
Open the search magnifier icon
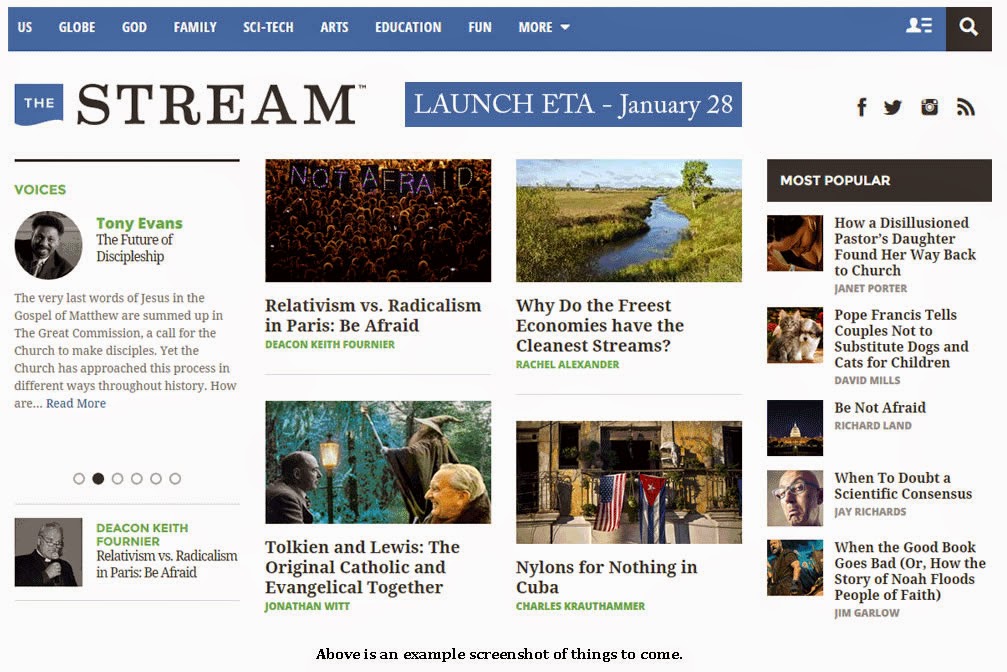tap(968, 27)
